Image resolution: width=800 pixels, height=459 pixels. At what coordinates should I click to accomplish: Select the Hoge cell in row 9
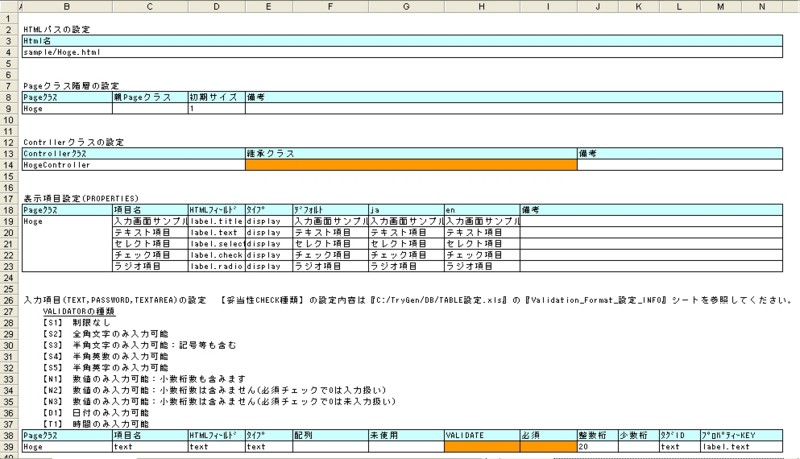pyautogui.click(x=67, y=108)
